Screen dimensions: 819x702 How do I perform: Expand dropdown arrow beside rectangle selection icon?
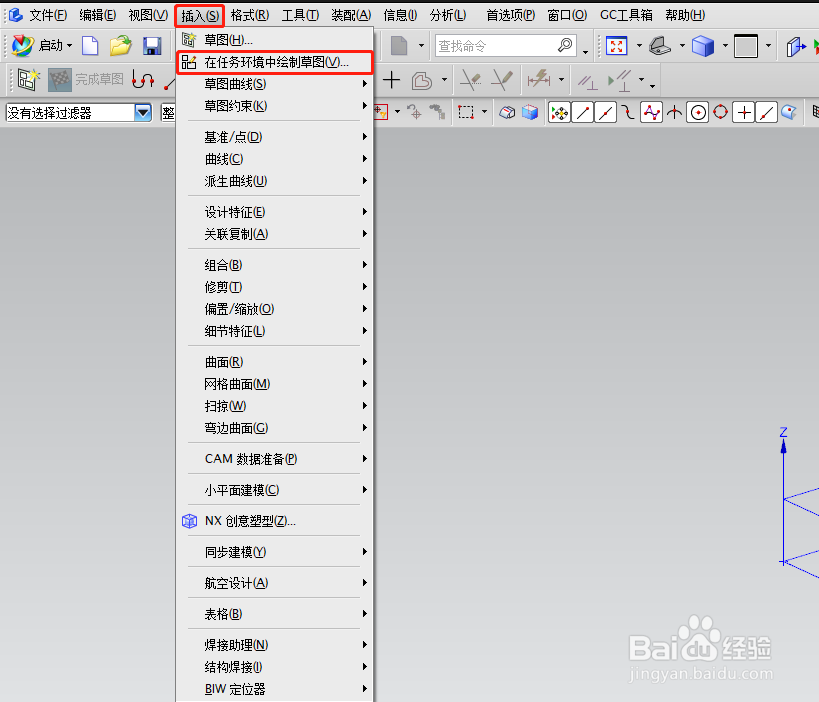(x=484, y=112)
